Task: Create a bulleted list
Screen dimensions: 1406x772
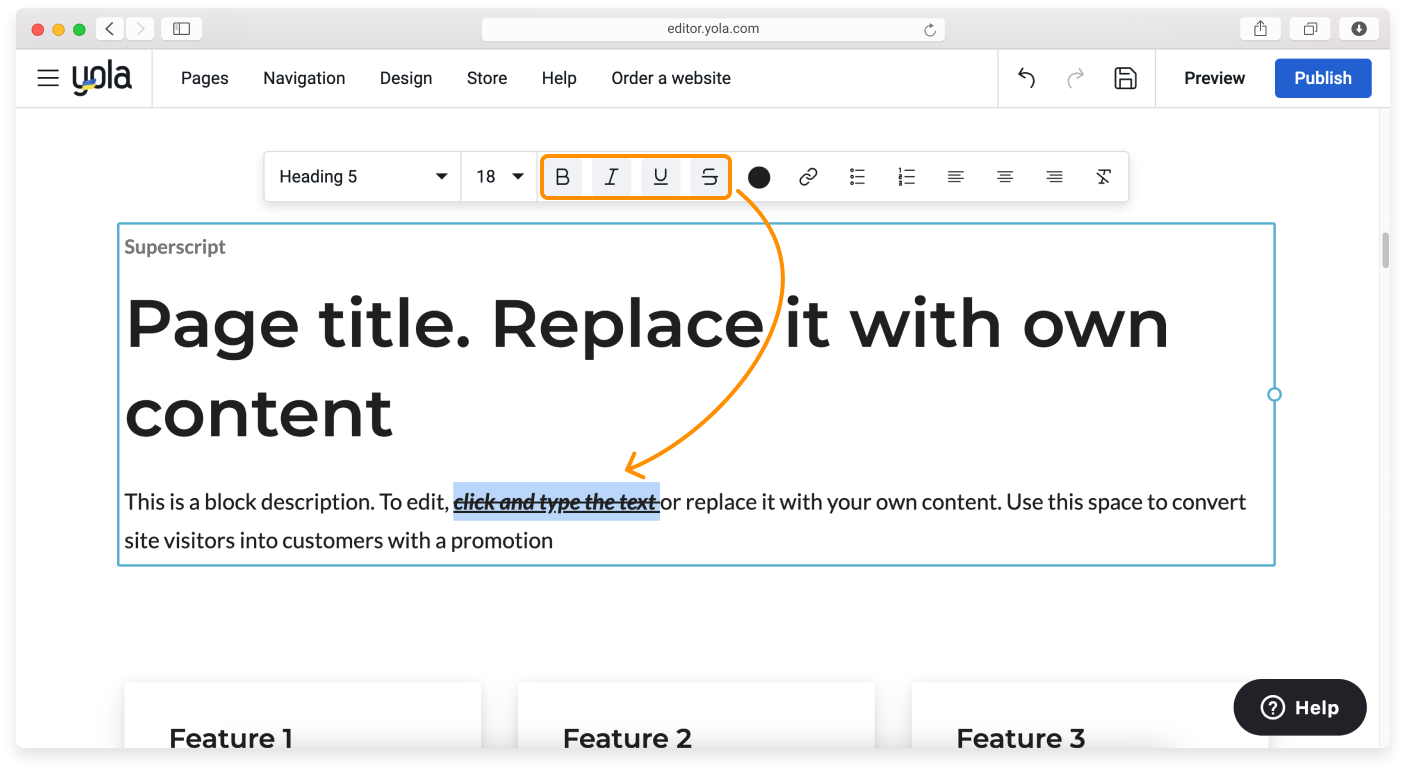Action: coord(857,176)
